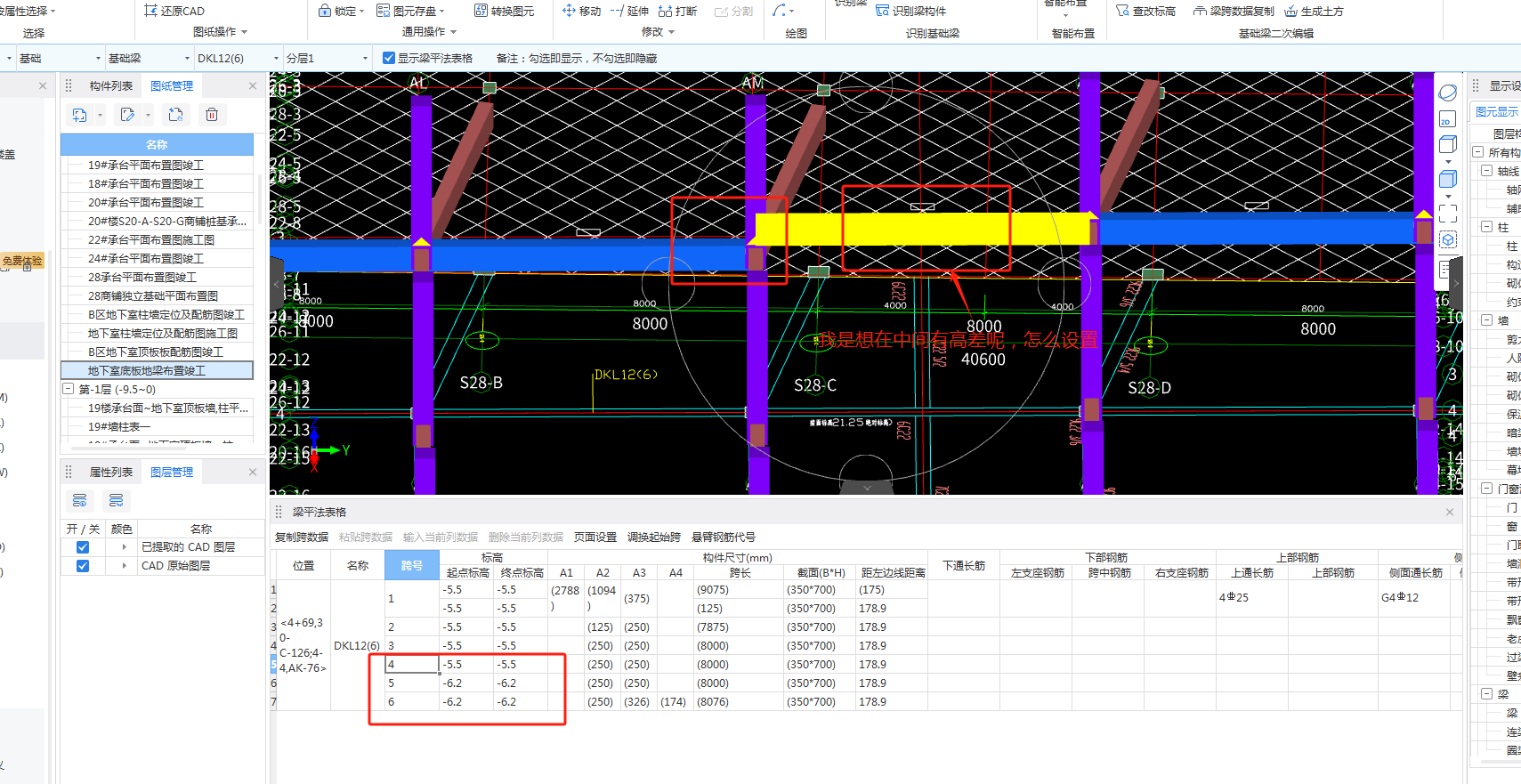Click the solid shaded cube display icon
This screenshot has width=1521, height=784.
point(1448,179)
